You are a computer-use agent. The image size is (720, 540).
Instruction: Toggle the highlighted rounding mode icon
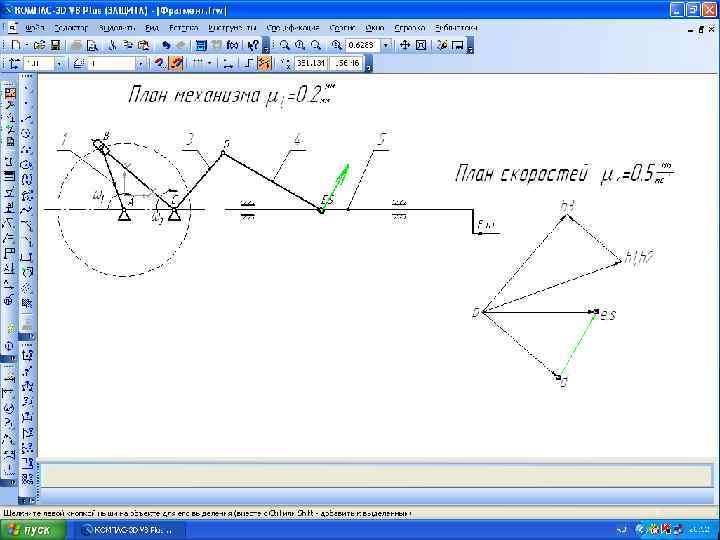click(x=264, y=63)
